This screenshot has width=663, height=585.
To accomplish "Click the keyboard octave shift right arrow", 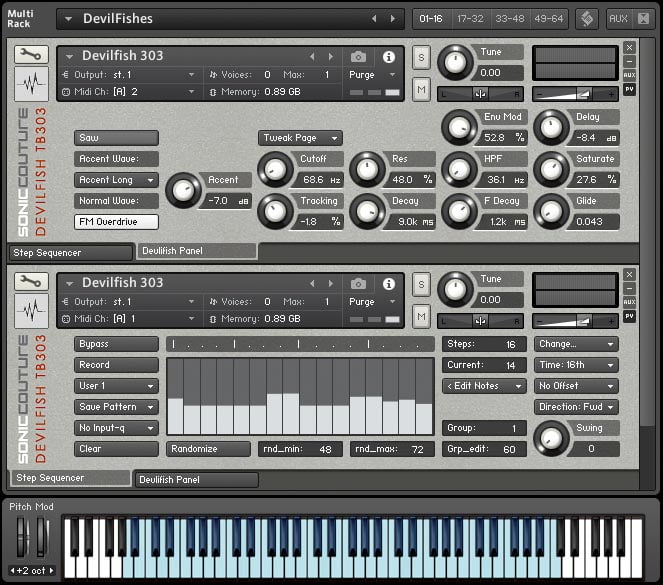I will (x=51, y=571).
